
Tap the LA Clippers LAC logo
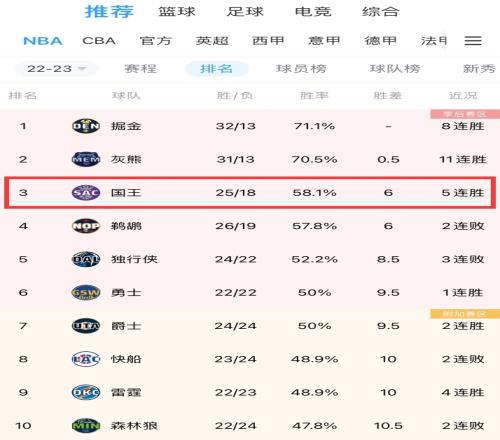point(86,359)
